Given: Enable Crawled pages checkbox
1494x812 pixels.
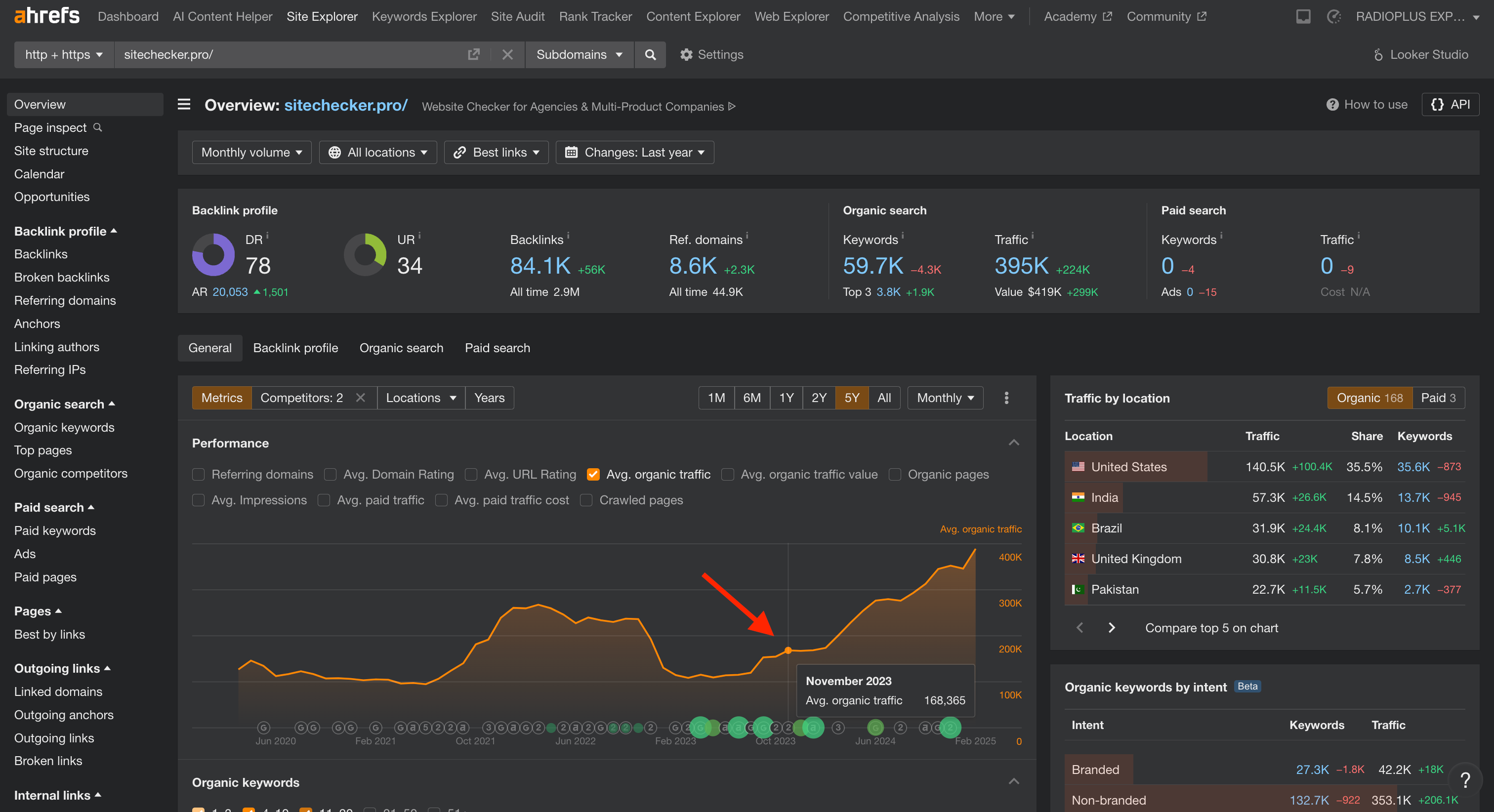Looking at the screenshot, I should click(x=586, y=500).
